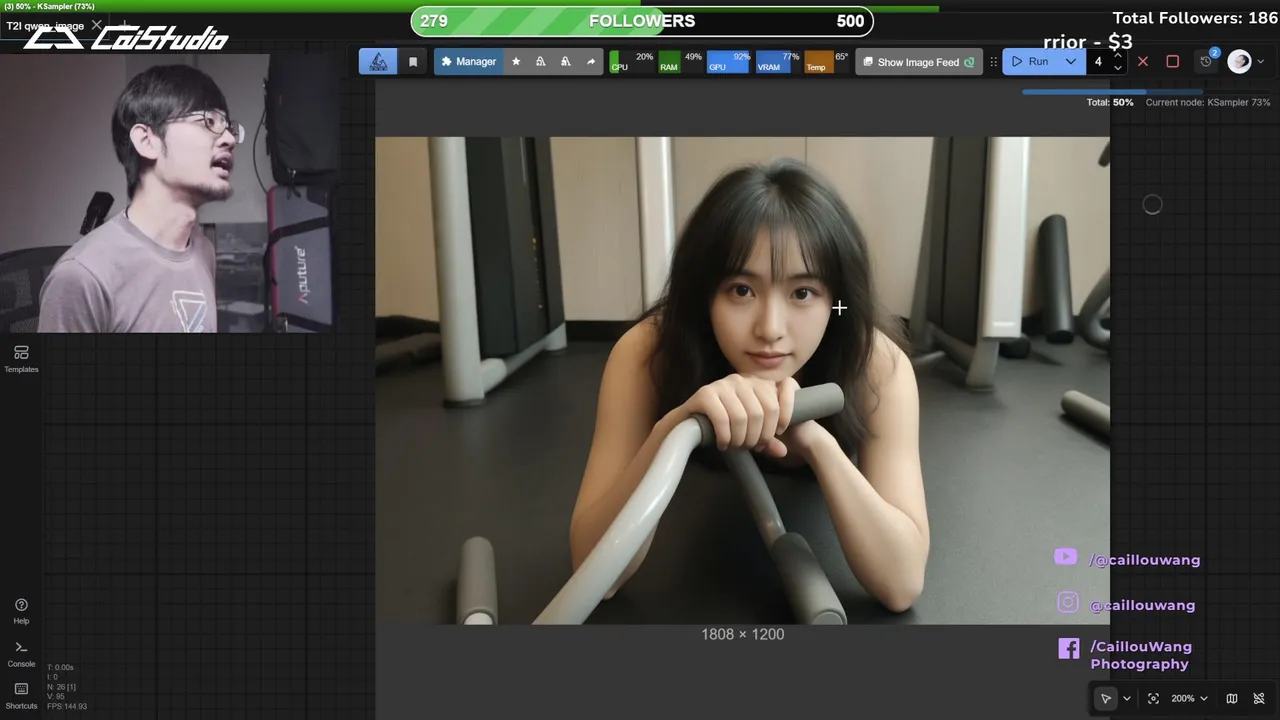Click the Temp monitor reading
1280x720 pixels.
point(826,62)
